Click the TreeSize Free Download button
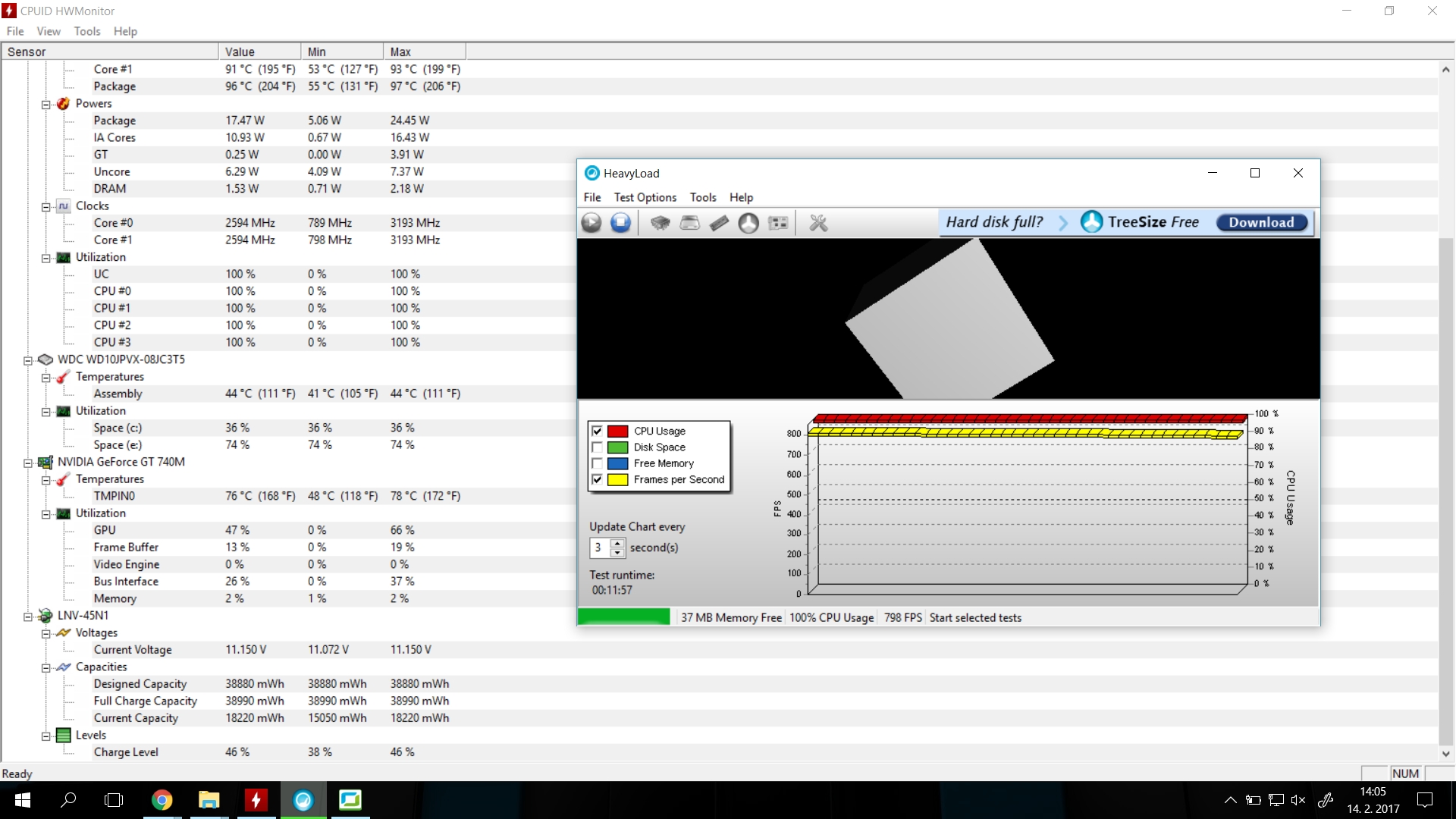The height and width of the screenshot is (819, 1456). coord(1261,222)
